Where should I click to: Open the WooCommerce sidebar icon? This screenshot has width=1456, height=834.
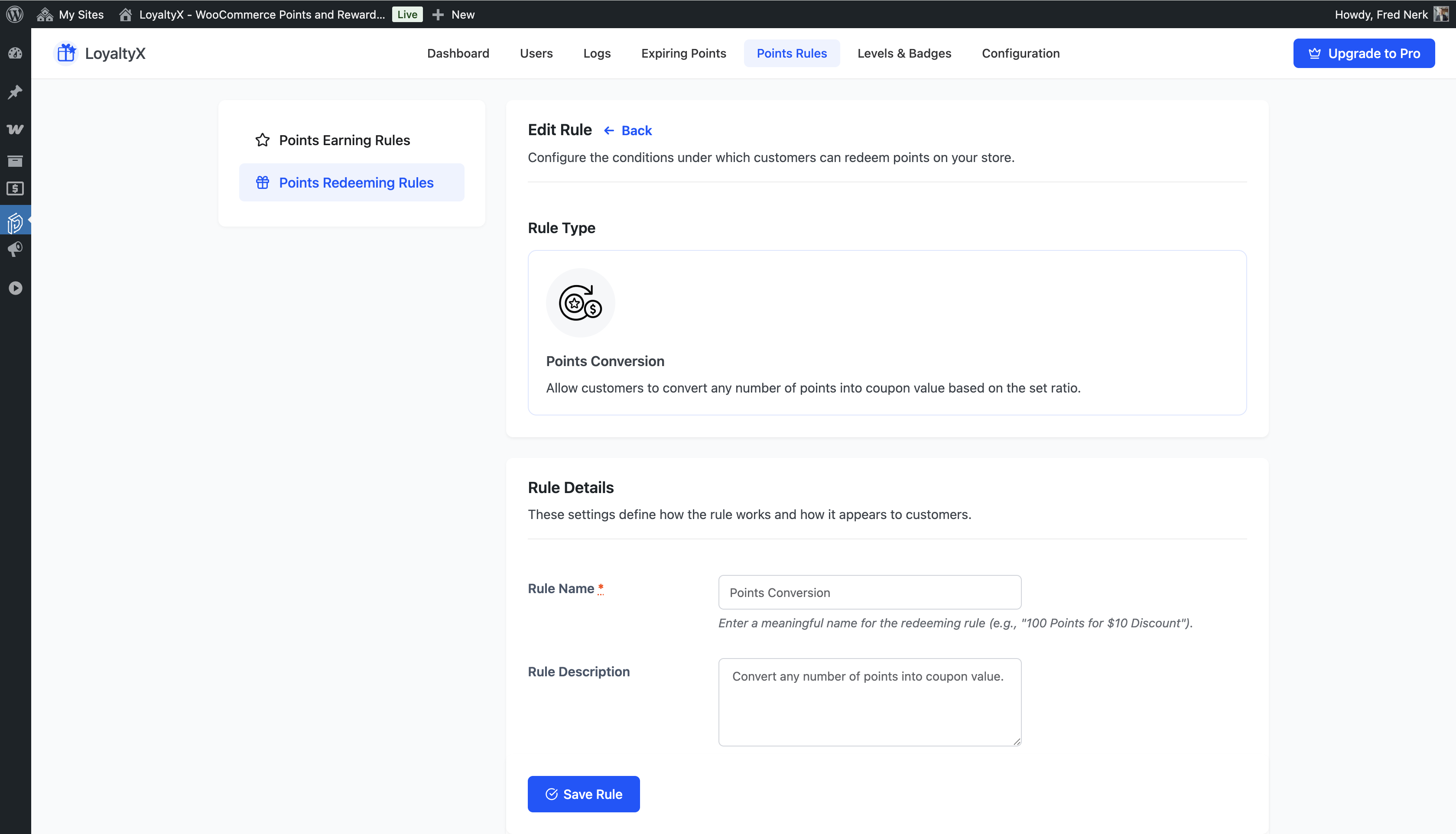pyautogui.click(x=16, y=129)
